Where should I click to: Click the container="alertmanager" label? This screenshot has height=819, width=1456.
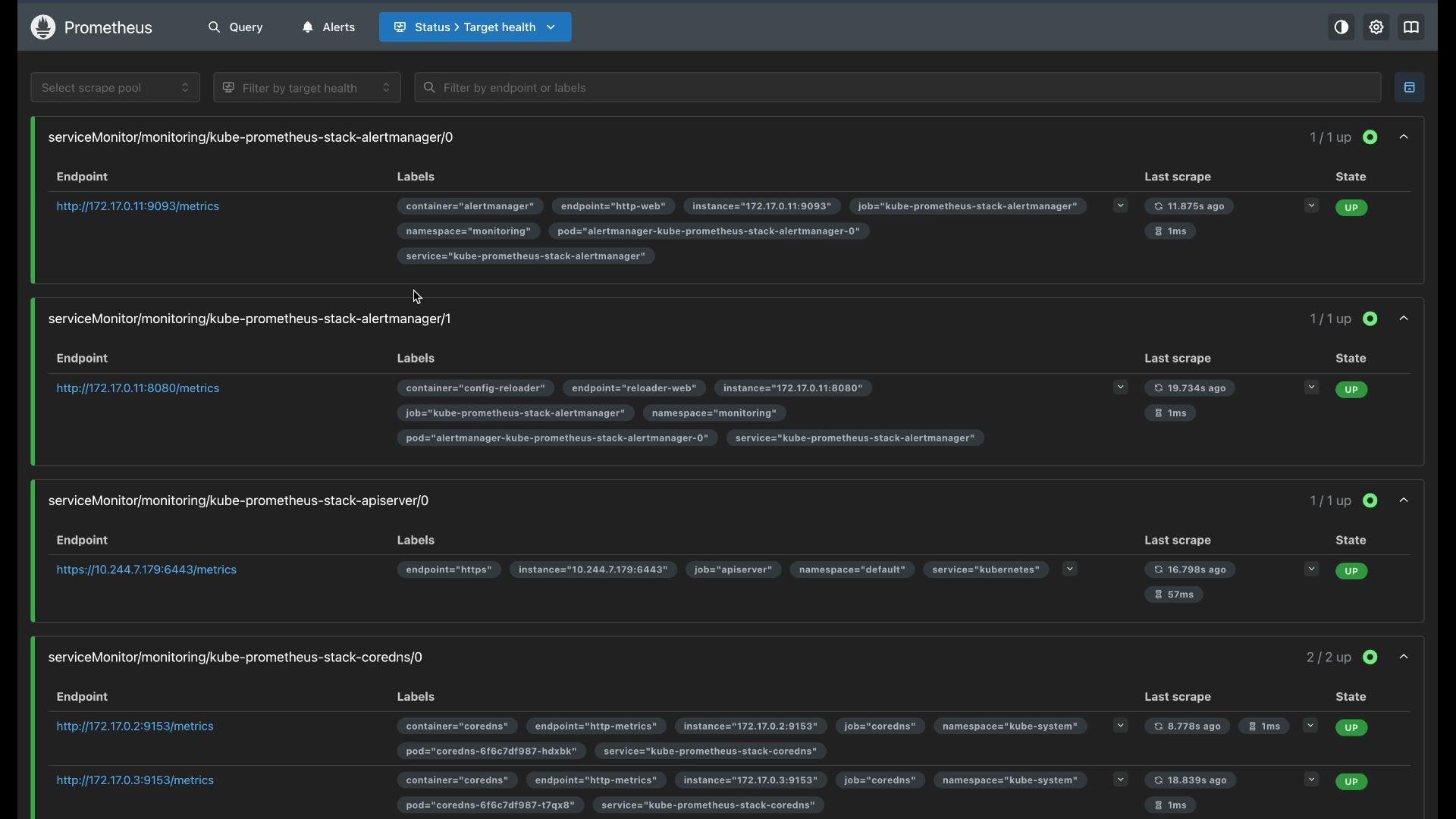[469, 207]
